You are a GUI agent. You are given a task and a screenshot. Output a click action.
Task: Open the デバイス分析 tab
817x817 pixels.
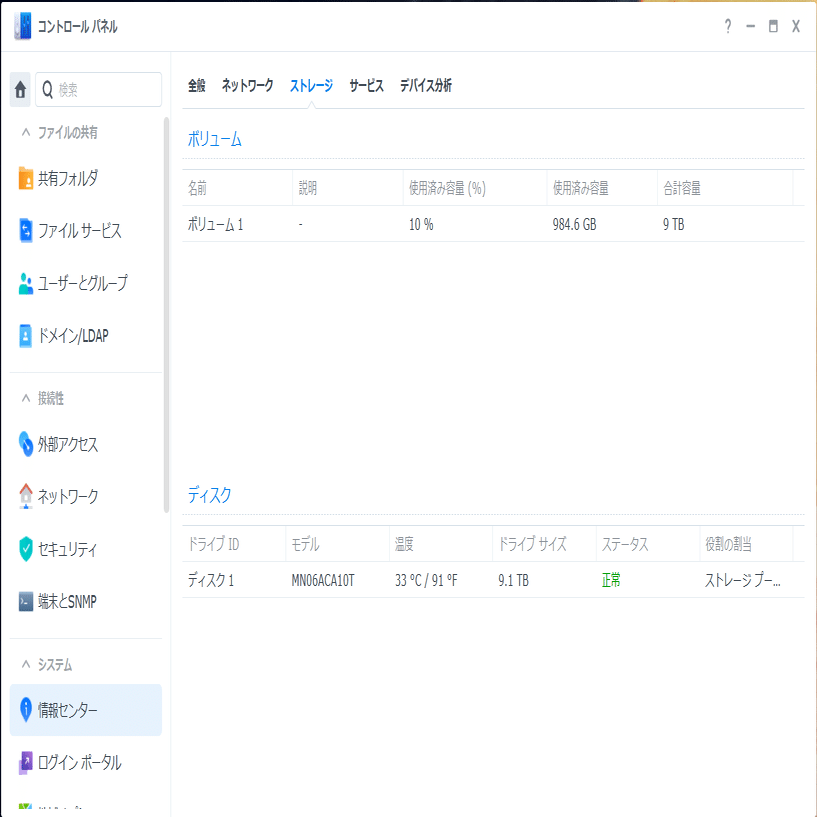[x=425, y=86]
